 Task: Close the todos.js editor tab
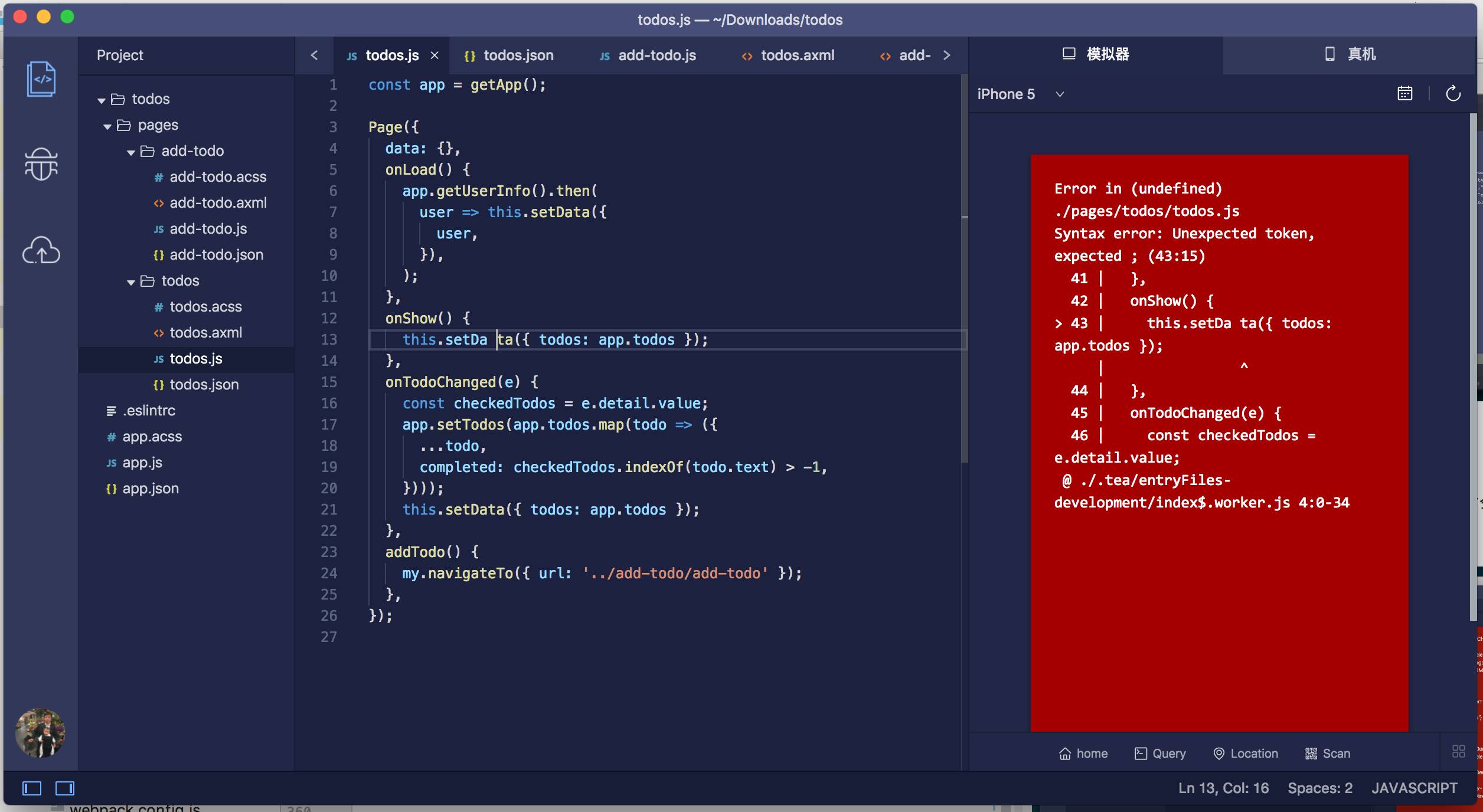(x=435, y=55)
